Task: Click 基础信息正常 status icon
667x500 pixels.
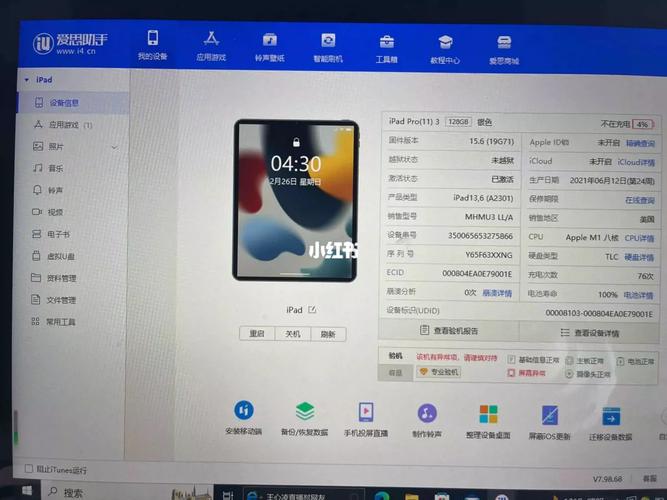Action: coord(512,360)
